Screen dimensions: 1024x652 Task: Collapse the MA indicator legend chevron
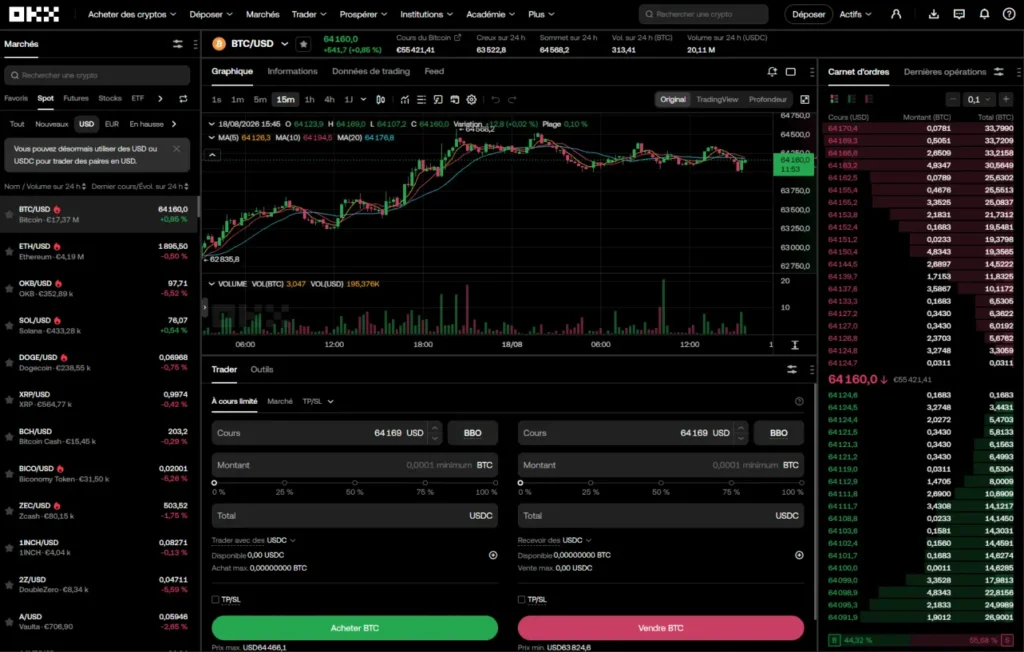(212, 138)
